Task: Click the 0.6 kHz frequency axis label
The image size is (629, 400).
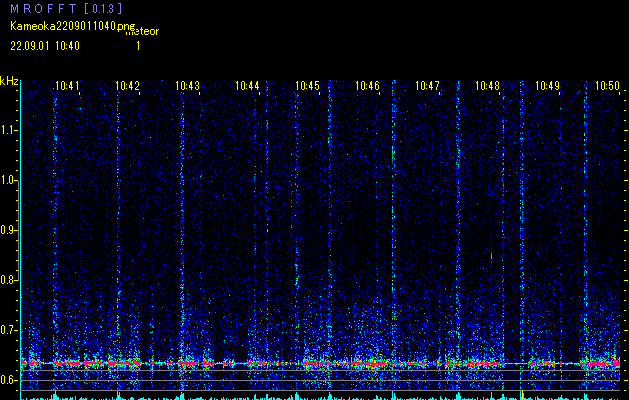Action: 9,380
